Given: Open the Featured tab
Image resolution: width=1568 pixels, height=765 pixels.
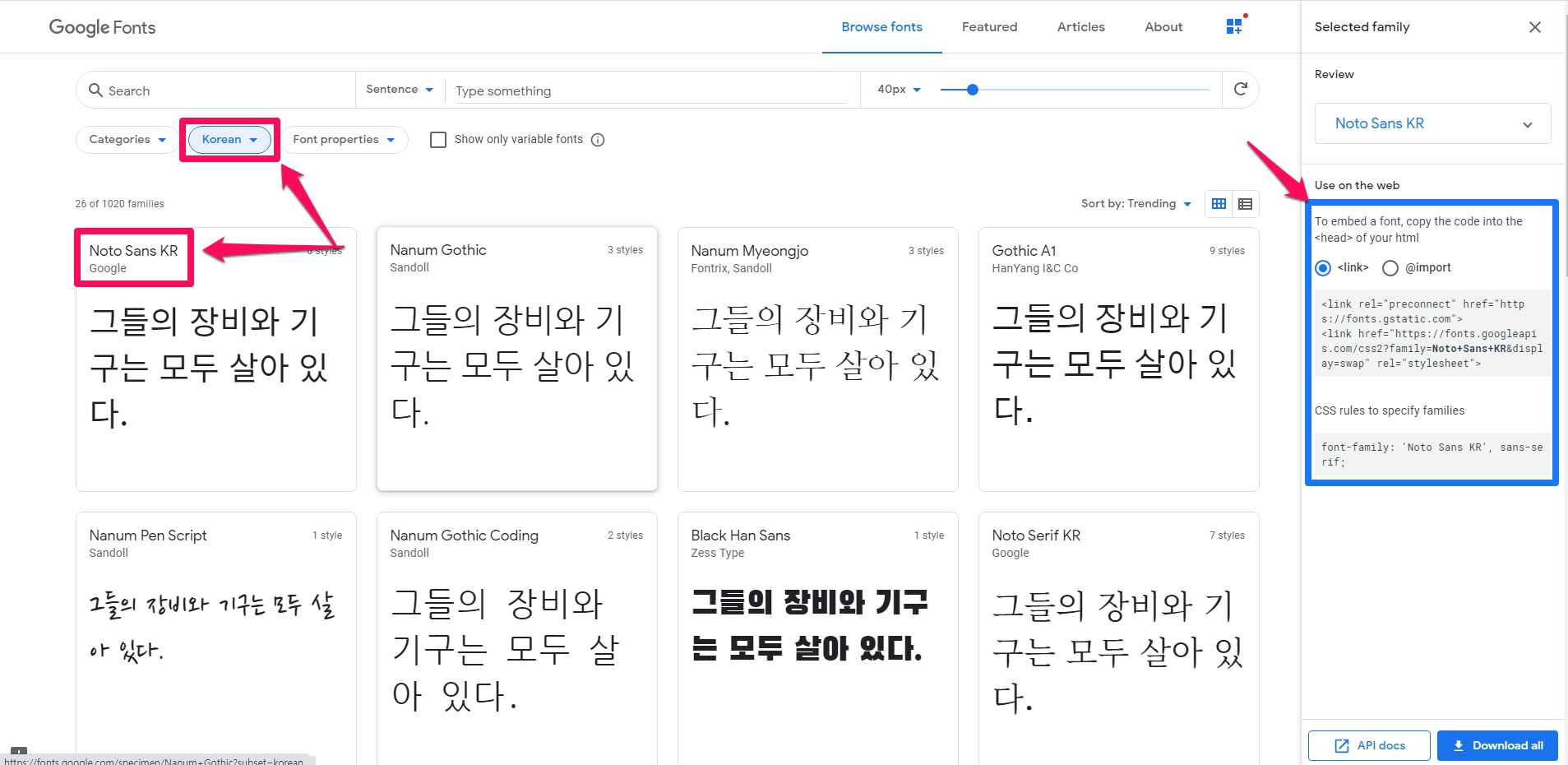Looking at the screenshot, I should click(989, 27).
